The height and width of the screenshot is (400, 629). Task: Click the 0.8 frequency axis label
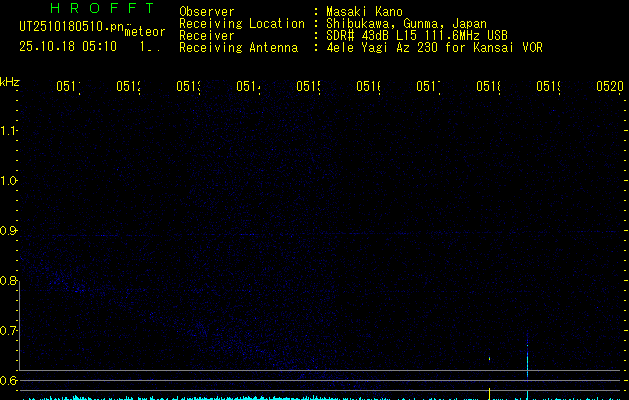[8, 280]
